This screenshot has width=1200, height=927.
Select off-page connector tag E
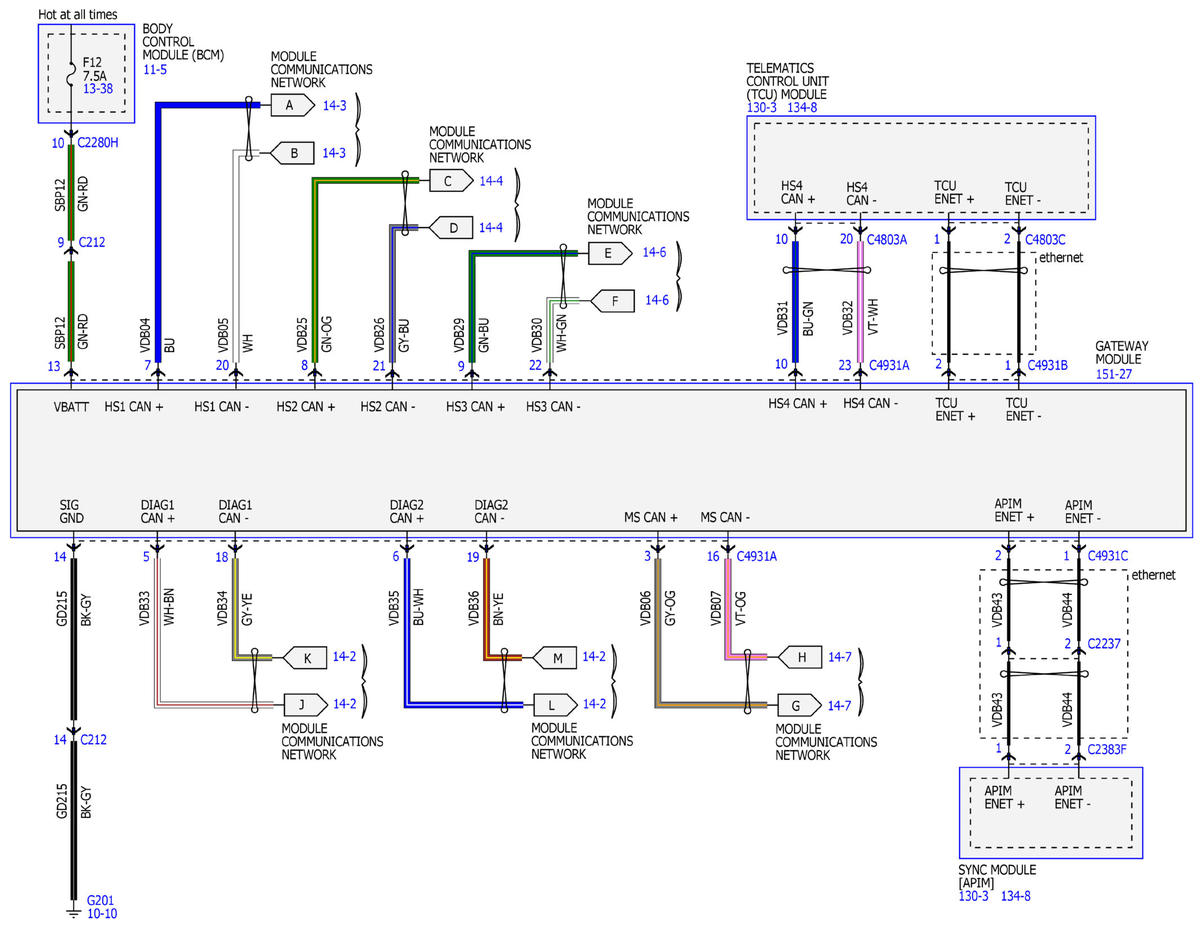607,254
